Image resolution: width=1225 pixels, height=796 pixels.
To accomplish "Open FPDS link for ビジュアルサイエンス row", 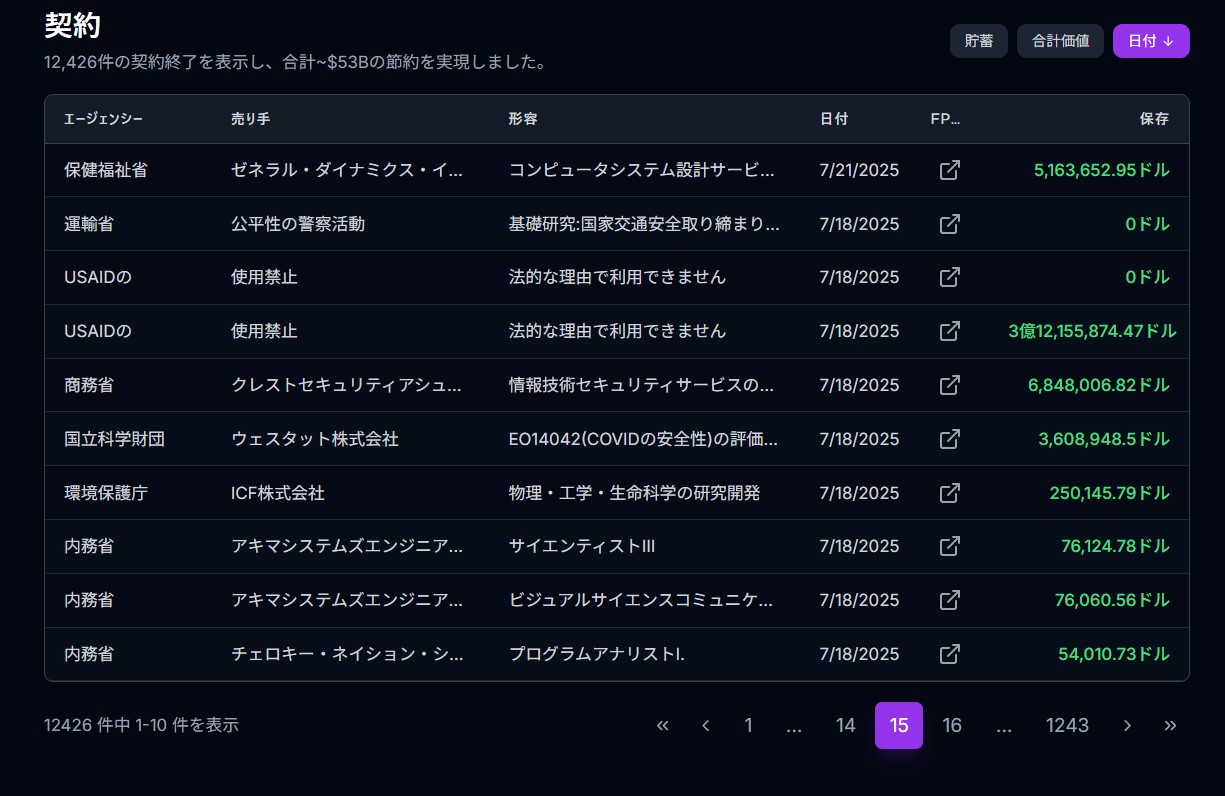I will (950, 600).
